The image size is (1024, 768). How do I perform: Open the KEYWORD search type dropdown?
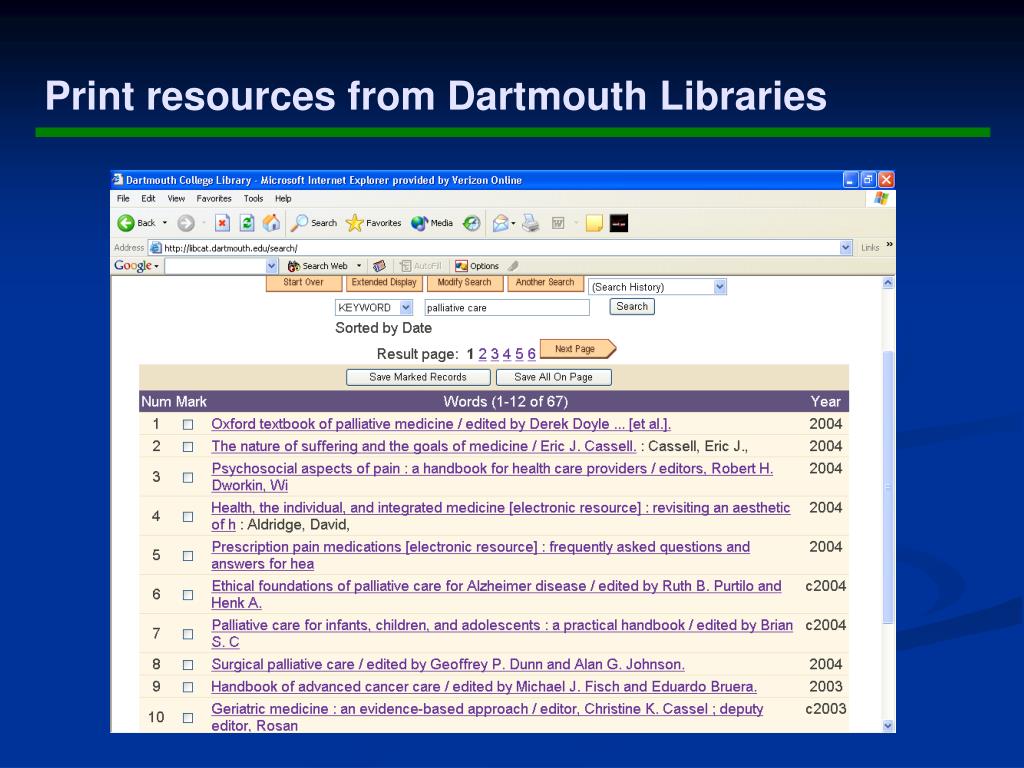(406, 307)
